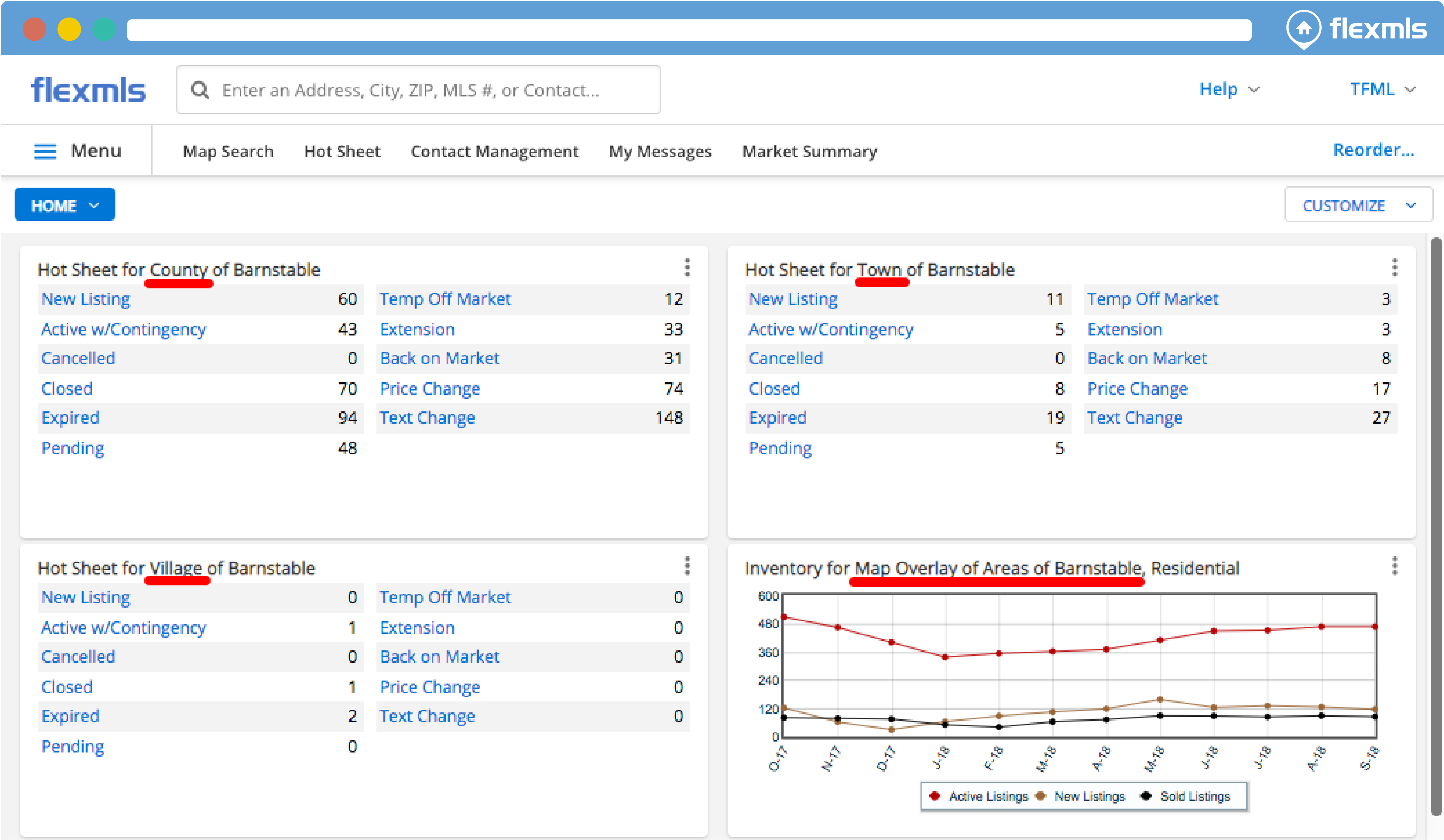Open Market Summary from the nav bar

point(809,151)
